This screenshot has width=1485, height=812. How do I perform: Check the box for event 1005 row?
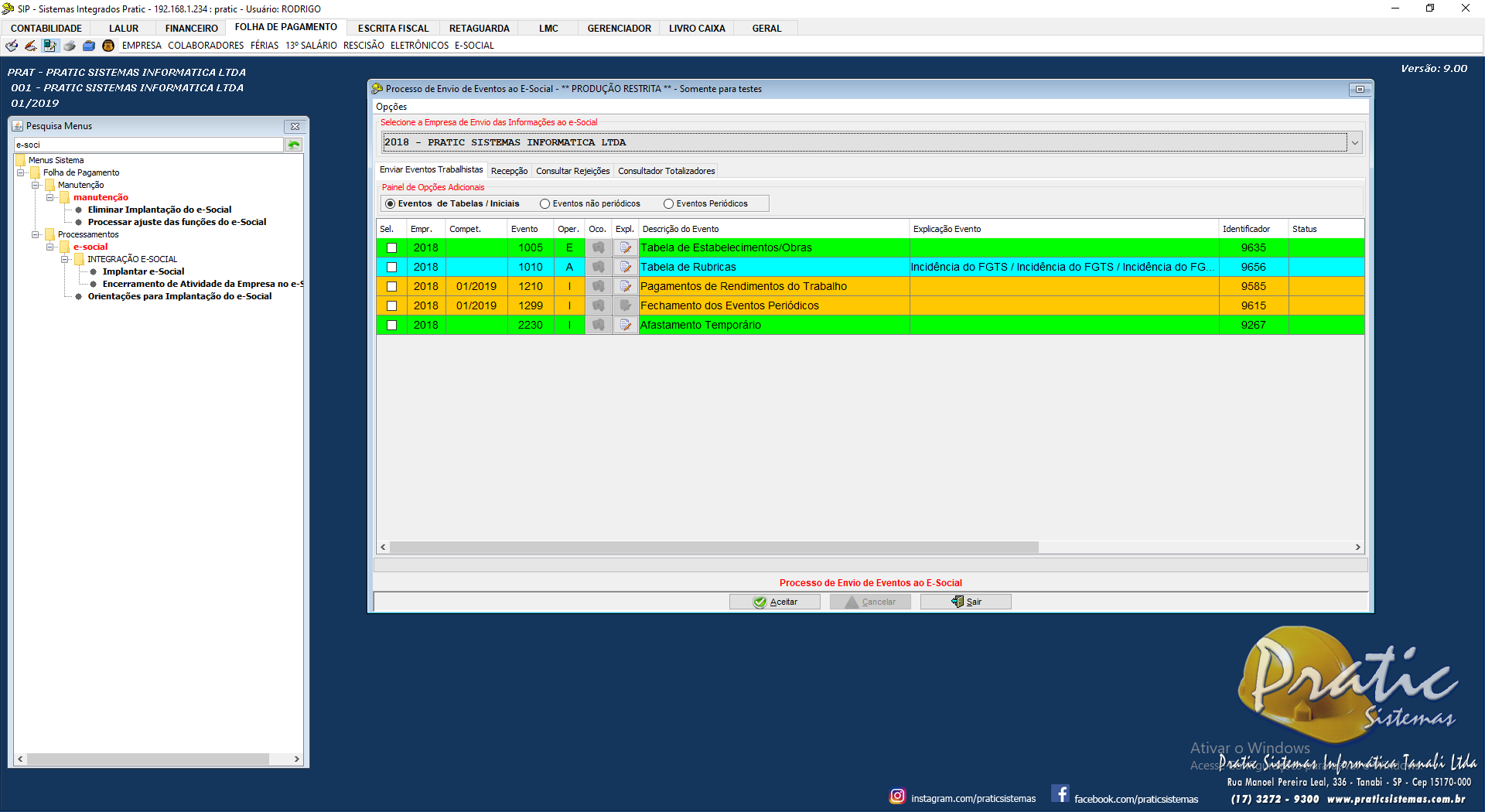coord(392,248)
